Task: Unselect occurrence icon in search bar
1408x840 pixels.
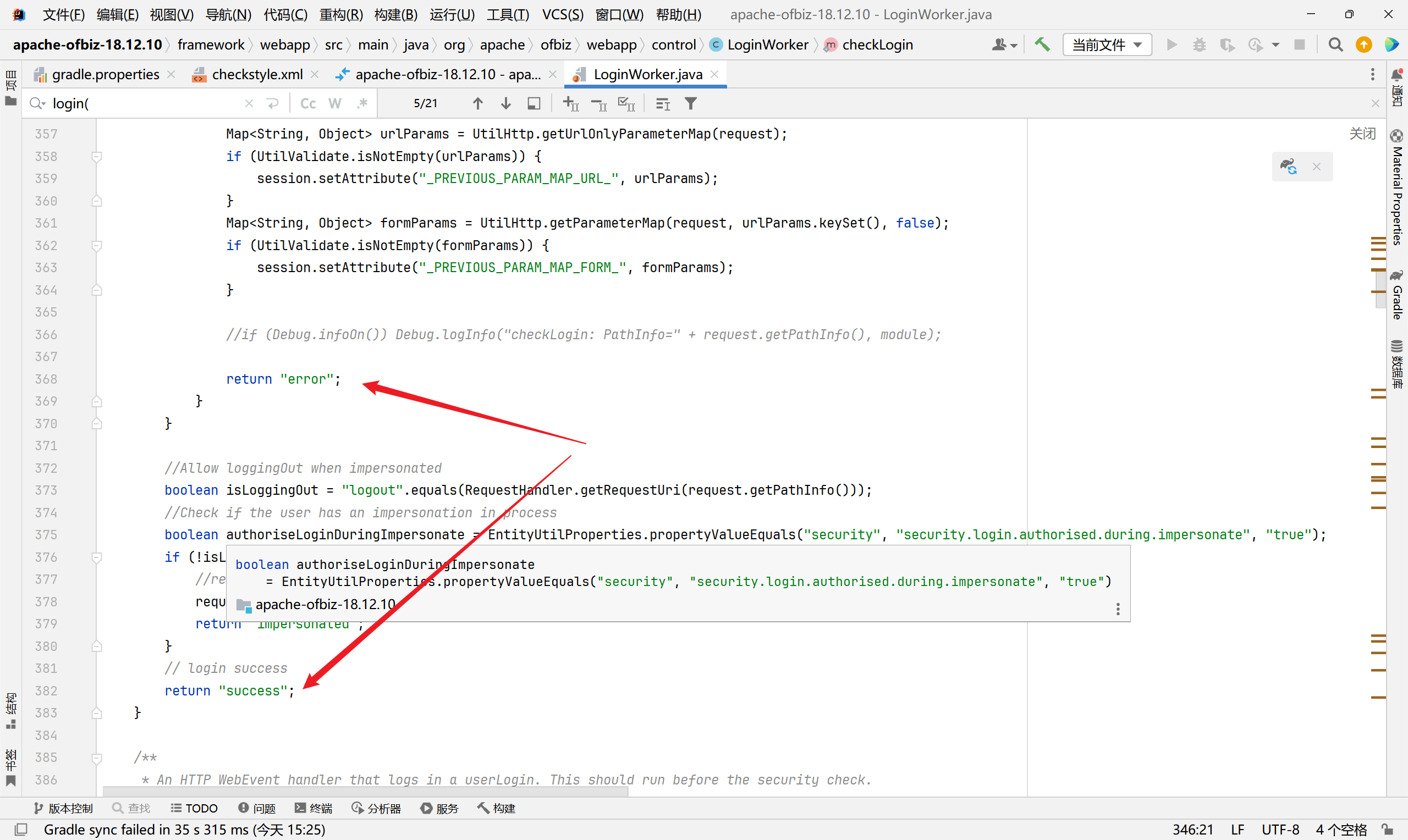Action: (599, 103)
